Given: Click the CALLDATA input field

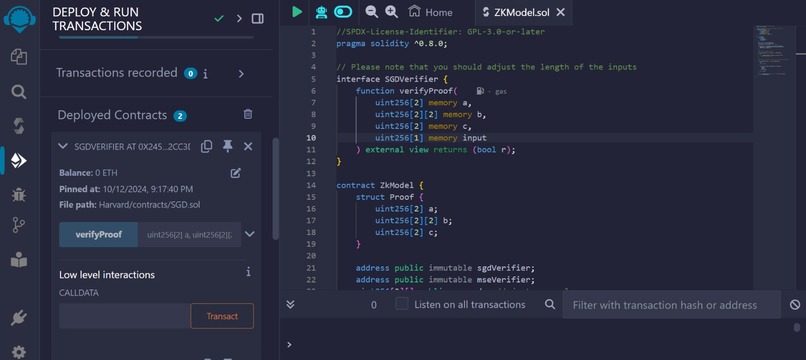Looking at the screenshot, I should pyautogui.click(x=125, y=316).
